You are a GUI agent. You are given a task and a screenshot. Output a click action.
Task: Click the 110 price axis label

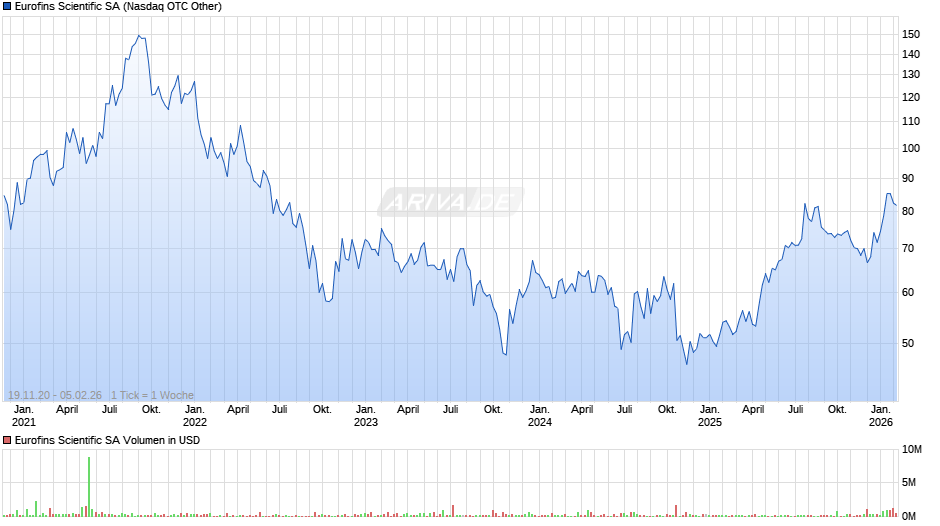[911, 121]
